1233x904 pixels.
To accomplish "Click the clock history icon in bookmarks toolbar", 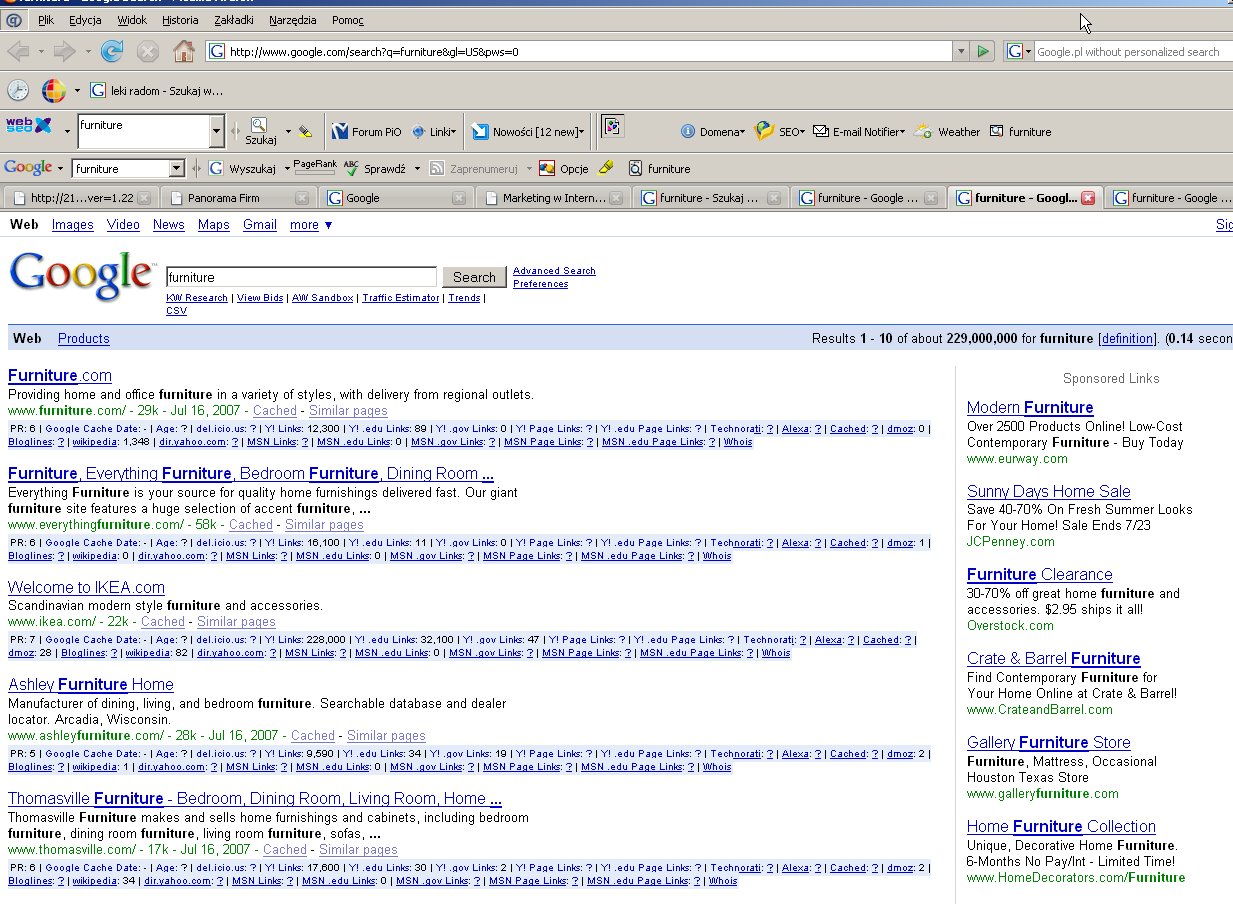I will pos(18,90).
